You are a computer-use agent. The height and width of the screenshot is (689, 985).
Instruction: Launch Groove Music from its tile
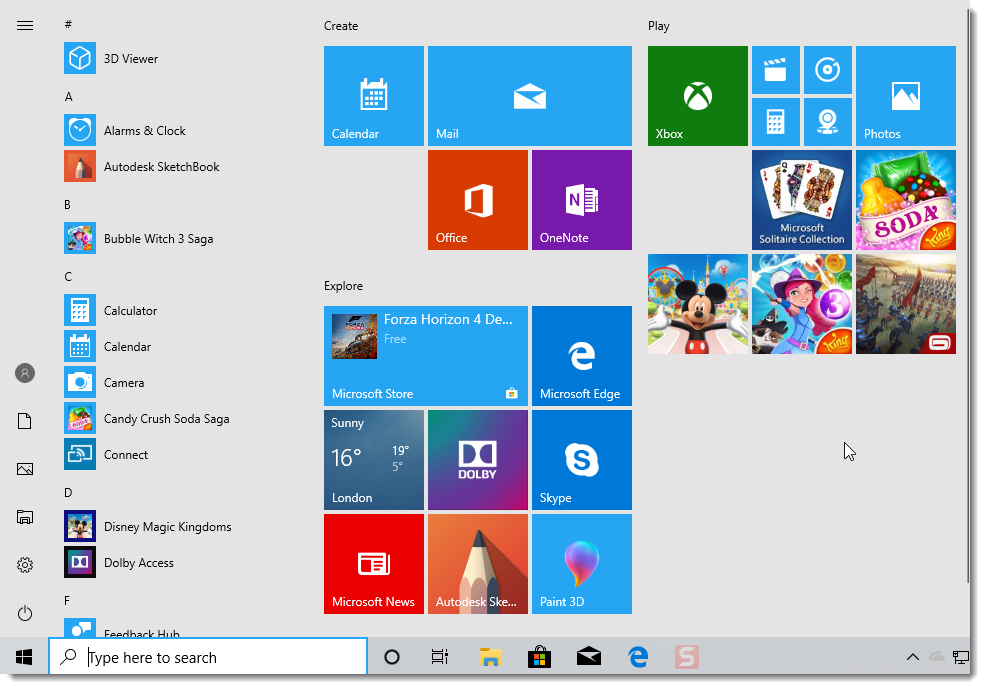(x=828, y=70)
